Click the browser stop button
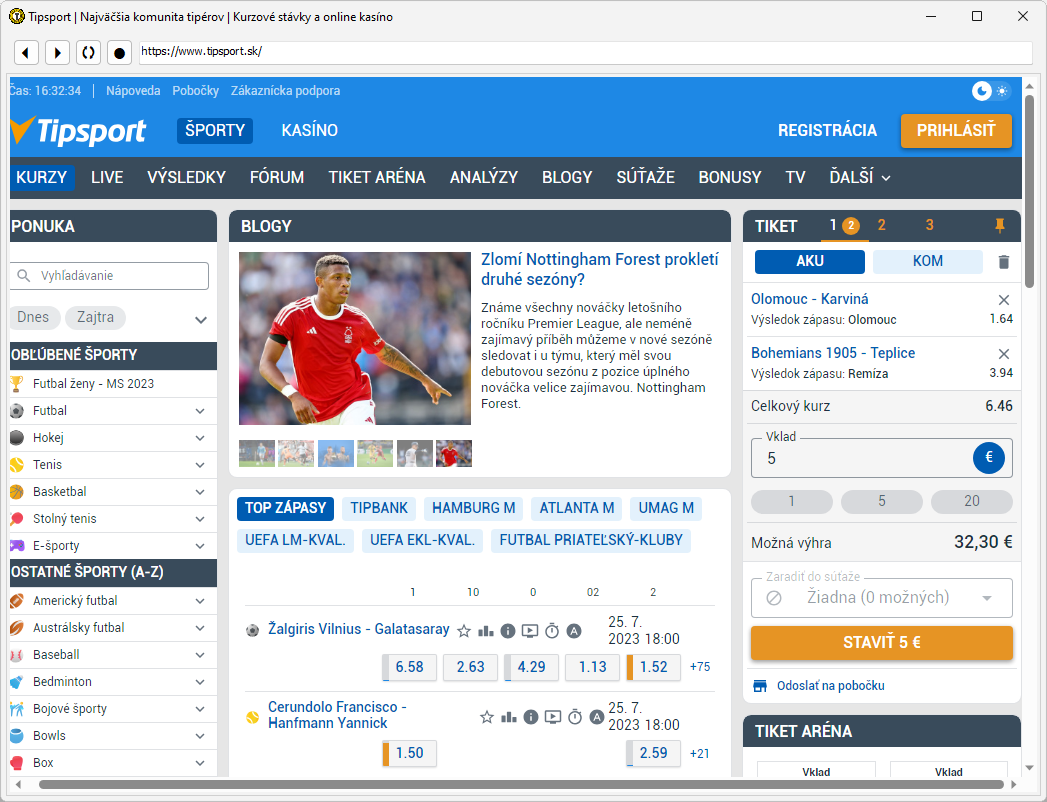The height and width of the screenshot is (802, 1047). click(120, 52)
